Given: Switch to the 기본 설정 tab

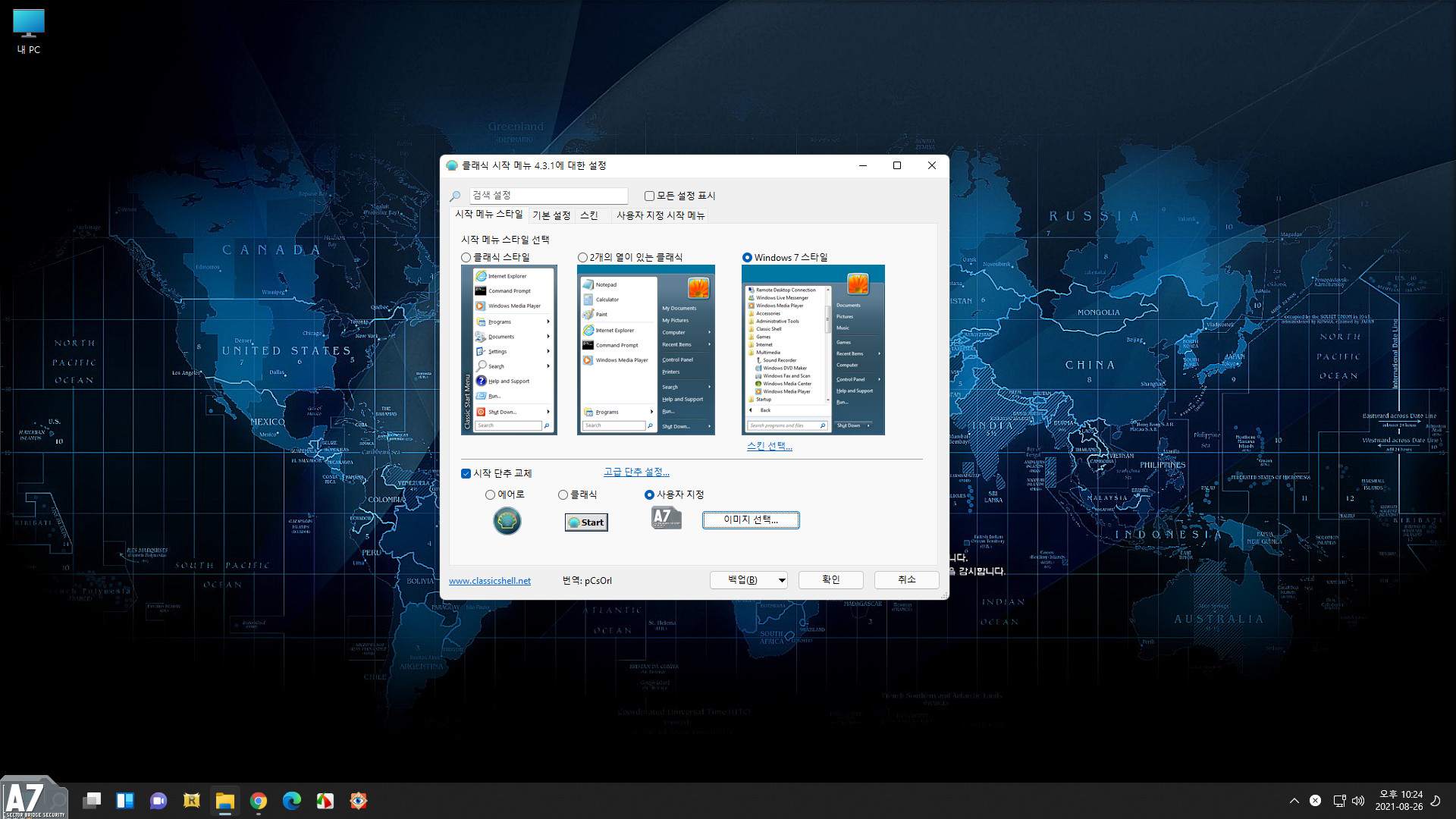Looking at the screenshot, I should (551, 215).
